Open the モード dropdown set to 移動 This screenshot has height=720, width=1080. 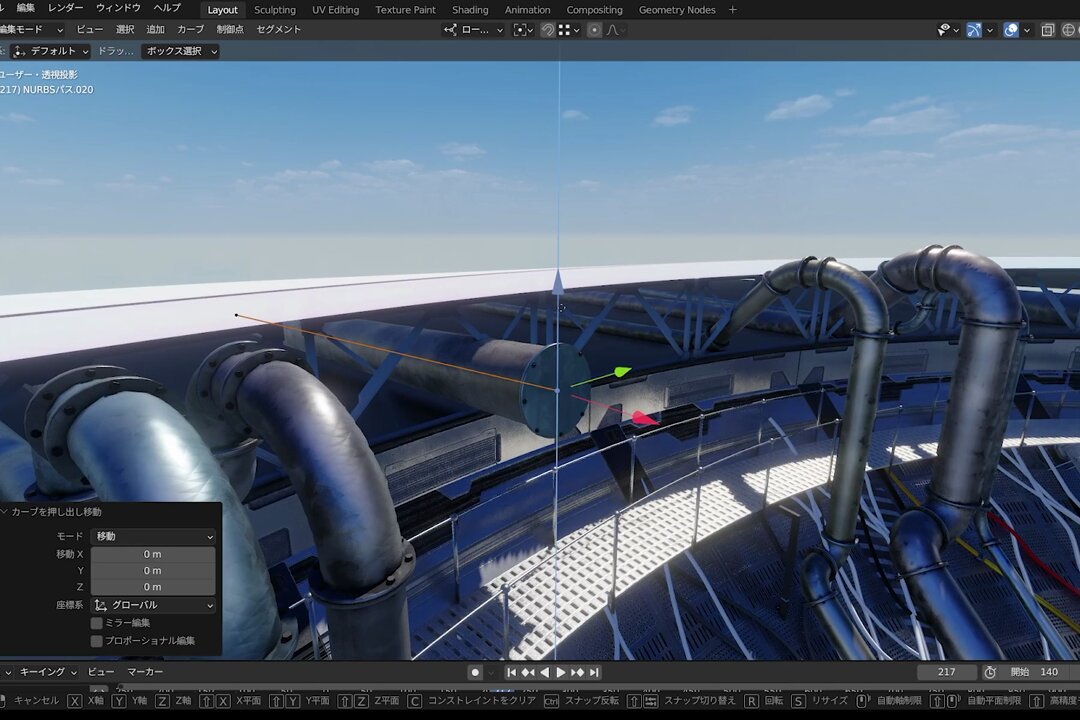point(153,536)
